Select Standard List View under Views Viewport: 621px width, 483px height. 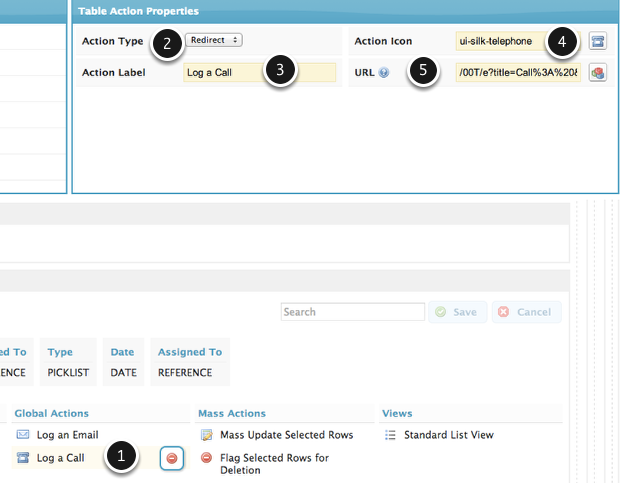(448, 435)
